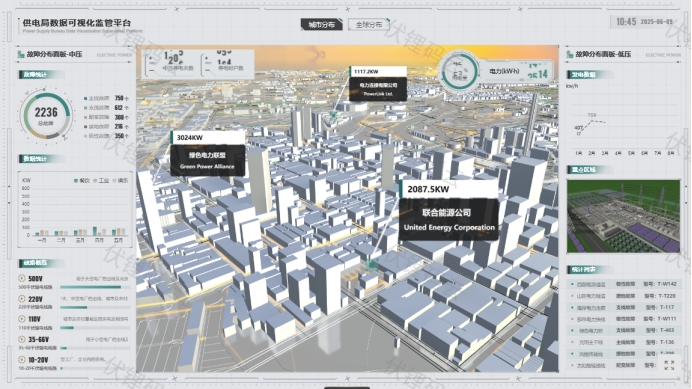Select the list row with 型号: T-463
Screen dimensions: 692x389
tap(623, 330)
